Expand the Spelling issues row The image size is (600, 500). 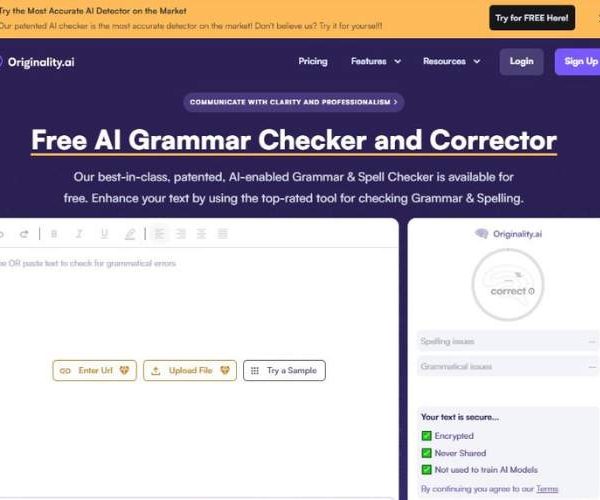pos(508,341)
